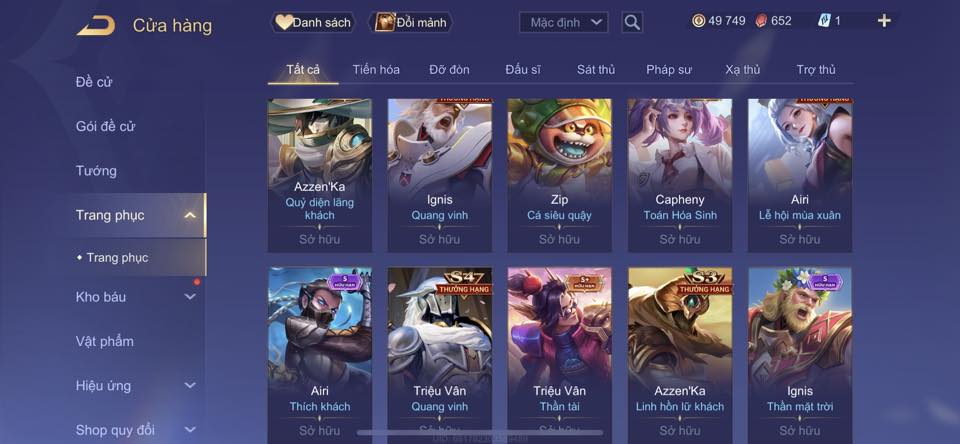Expand the Kho báu sidebar section
960x444 pixels.
[190, 296]
